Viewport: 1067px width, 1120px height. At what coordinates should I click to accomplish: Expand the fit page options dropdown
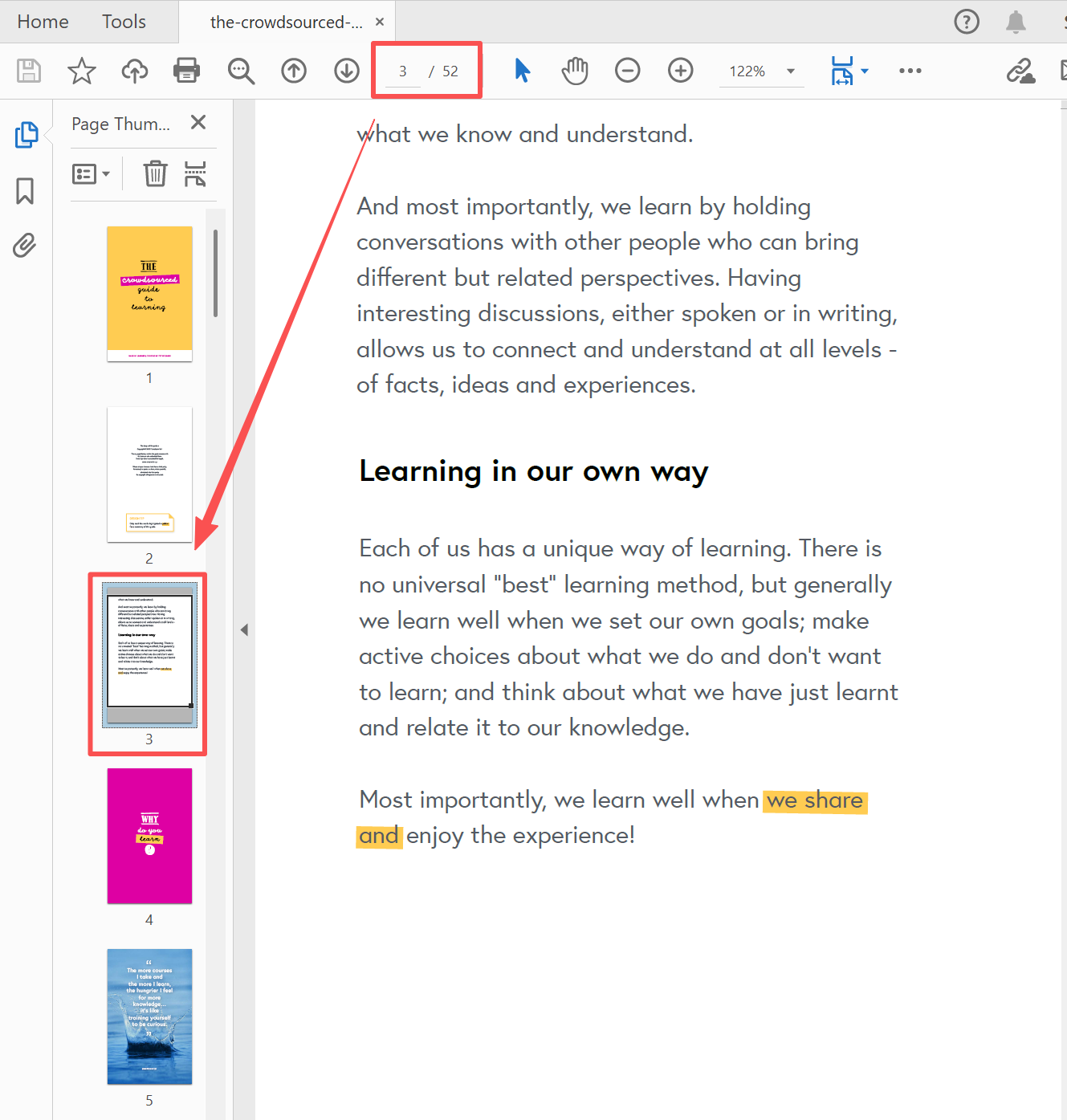(x=865, y=71)
